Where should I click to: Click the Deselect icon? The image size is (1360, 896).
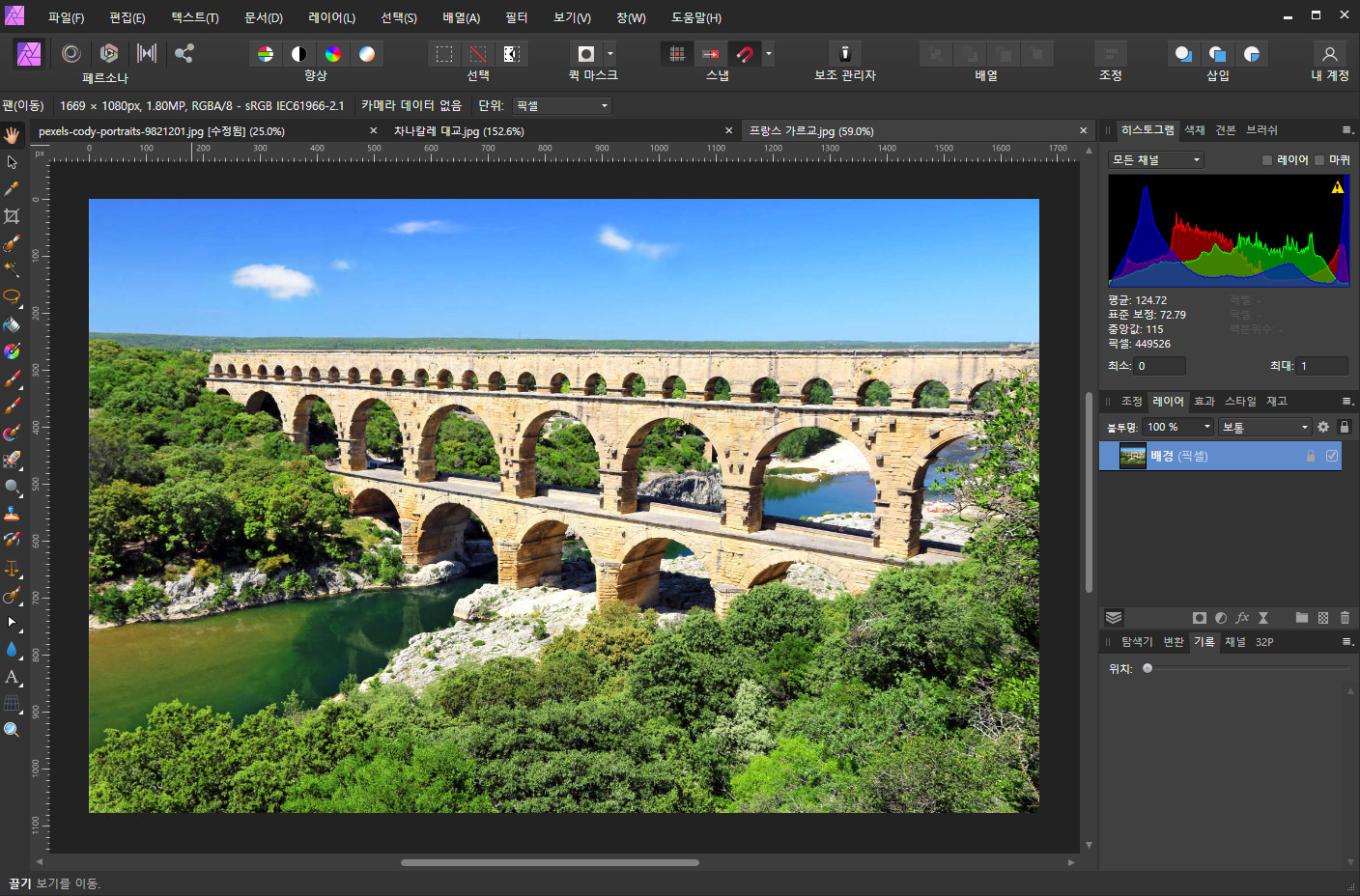pos(478,54)
